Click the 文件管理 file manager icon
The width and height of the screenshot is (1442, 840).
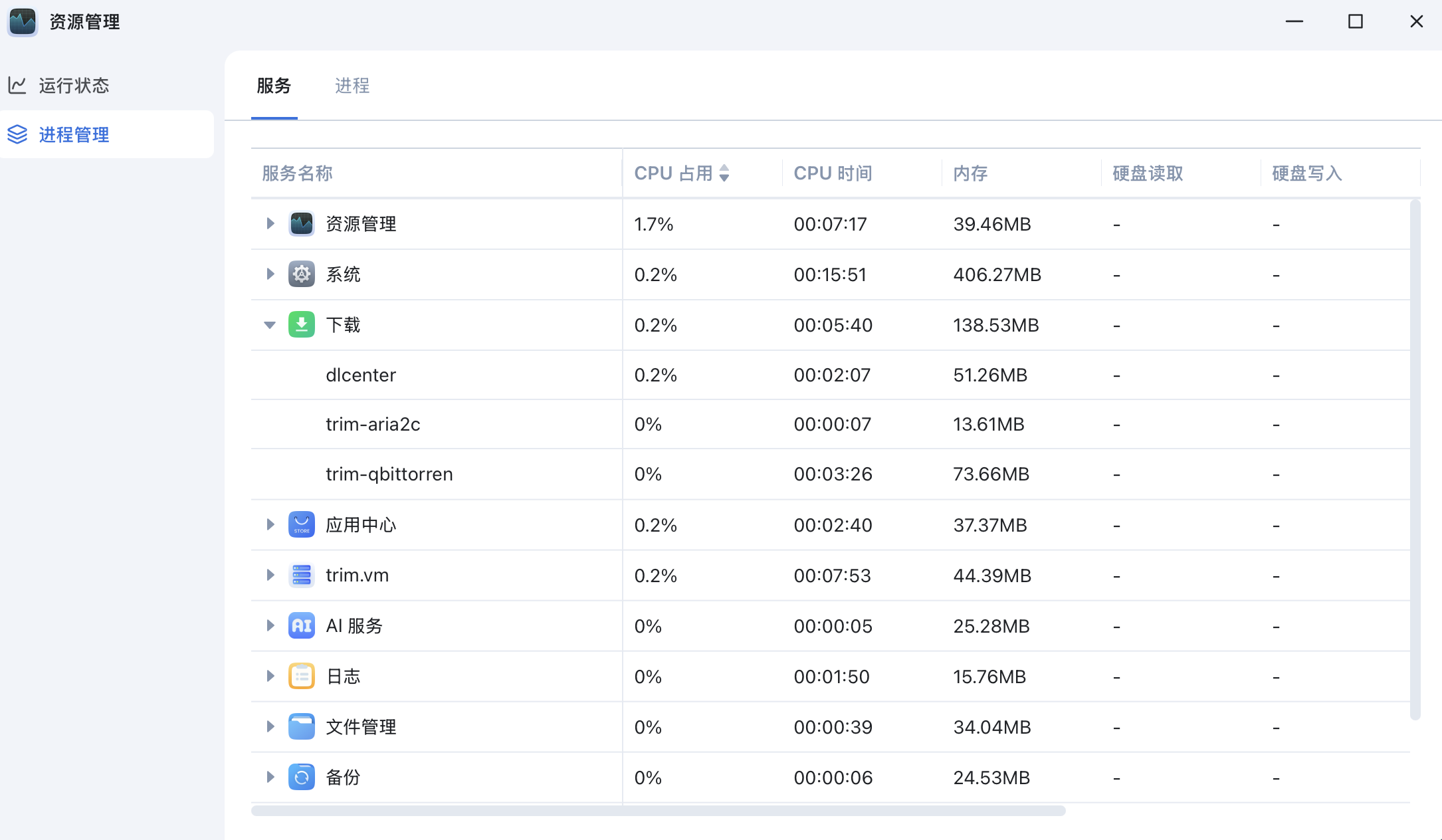coord(301,726)
